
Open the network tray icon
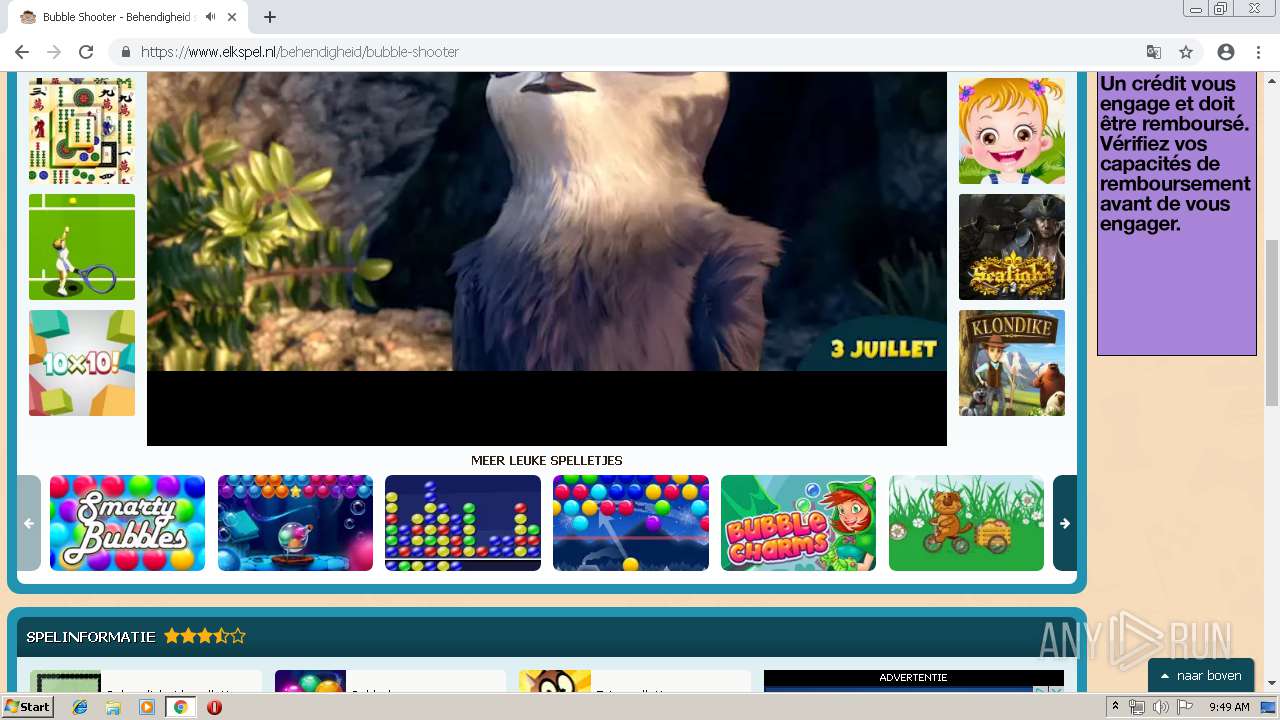tap(1137, 707)
